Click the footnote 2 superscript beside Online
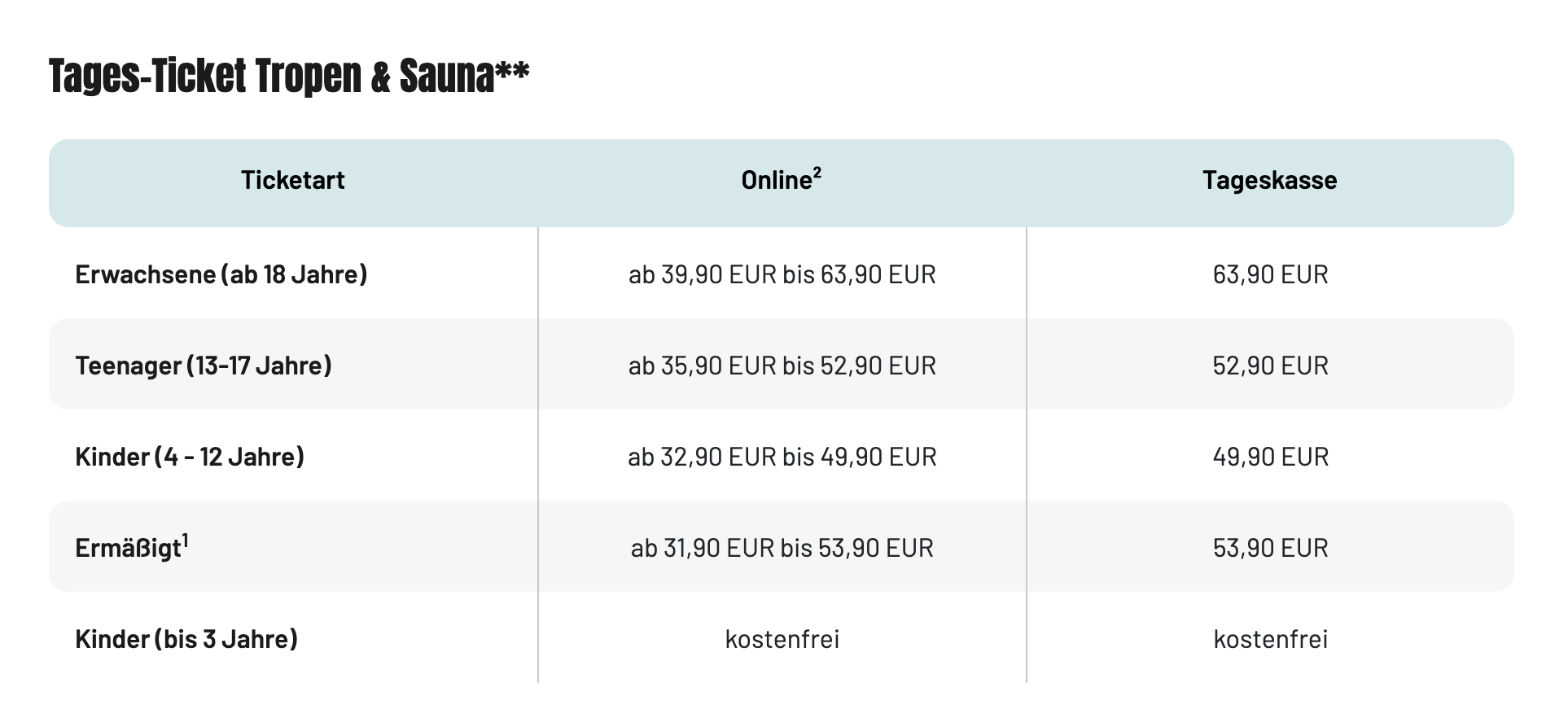This screenshot has width=1568, height=718. click(817, 172)
